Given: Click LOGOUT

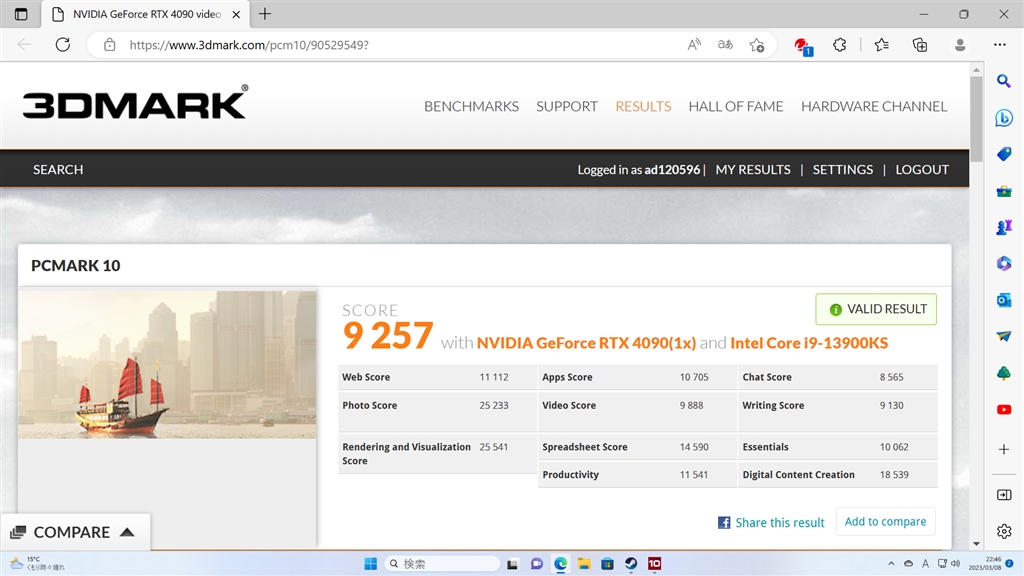Looking at the screenshot, I should pyautogui.click(x=922, y=170).
